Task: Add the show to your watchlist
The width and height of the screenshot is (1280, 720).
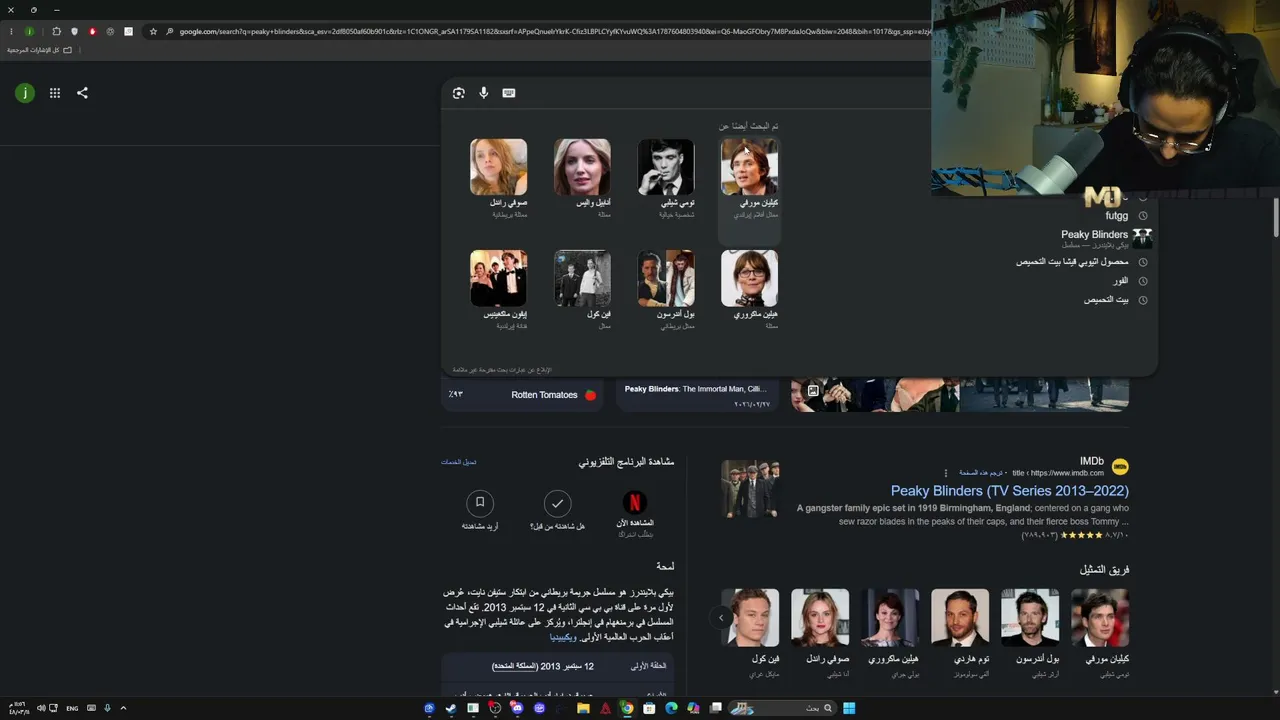Action: (x=480, y=503)
